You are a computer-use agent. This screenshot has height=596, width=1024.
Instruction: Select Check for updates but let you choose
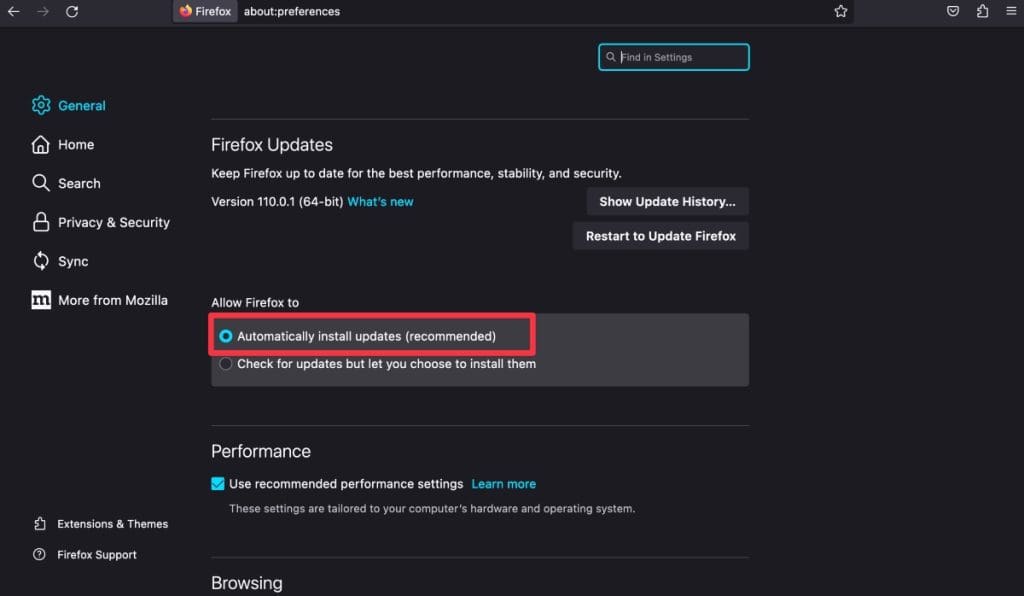[x=226, y=364]
